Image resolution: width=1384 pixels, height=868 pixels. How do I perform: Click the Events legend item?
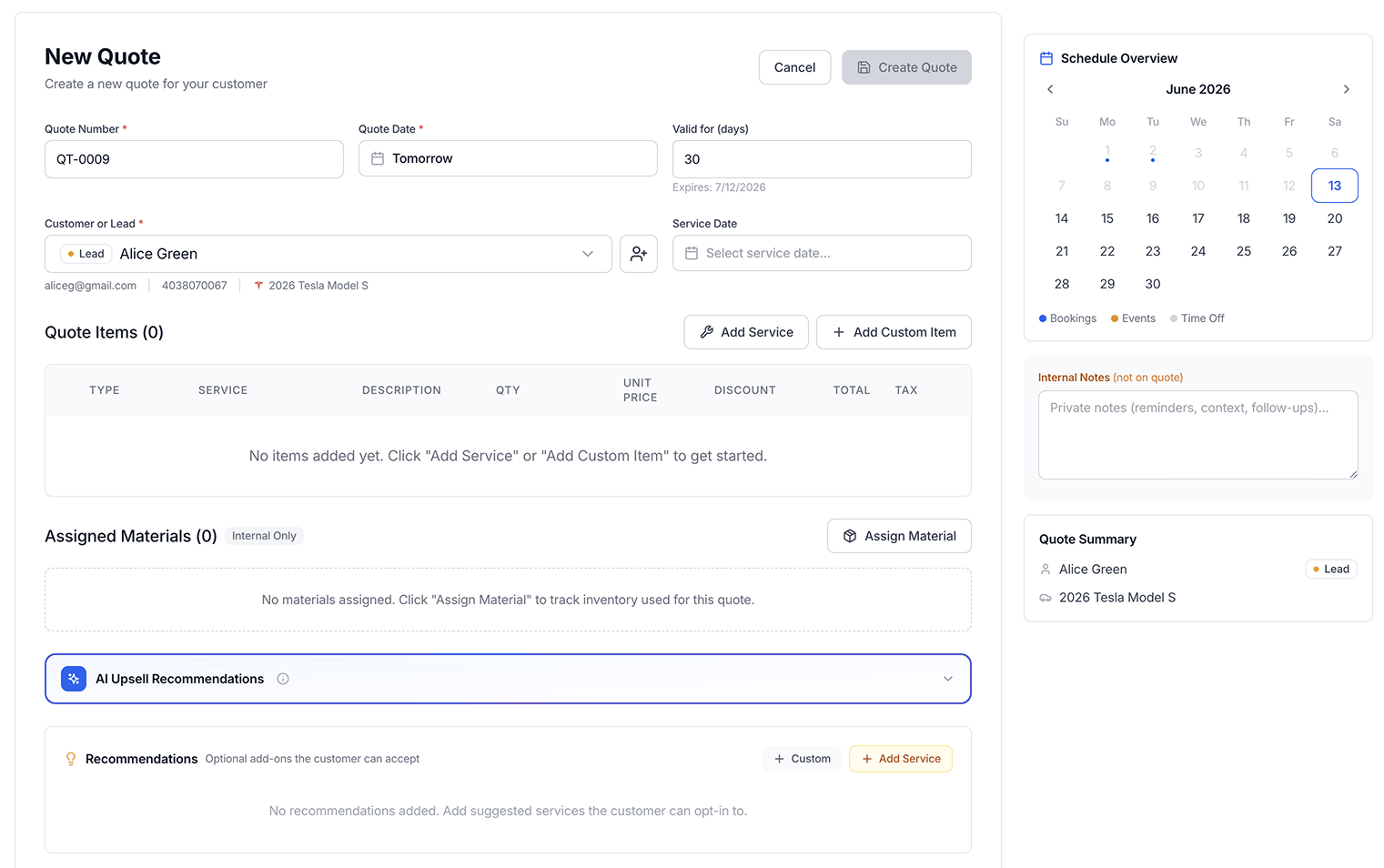coord(1133,318)
